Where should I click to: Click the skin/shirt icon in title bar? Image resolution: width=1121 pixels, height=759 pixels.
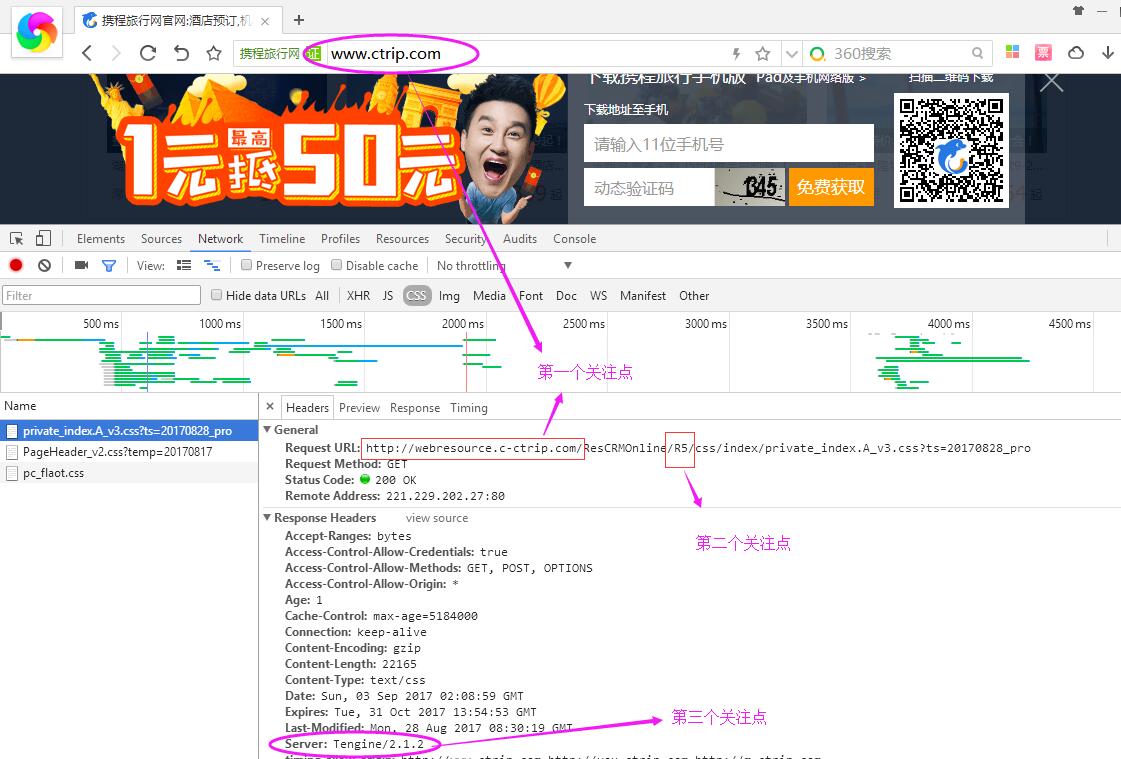pos(1078,10)
